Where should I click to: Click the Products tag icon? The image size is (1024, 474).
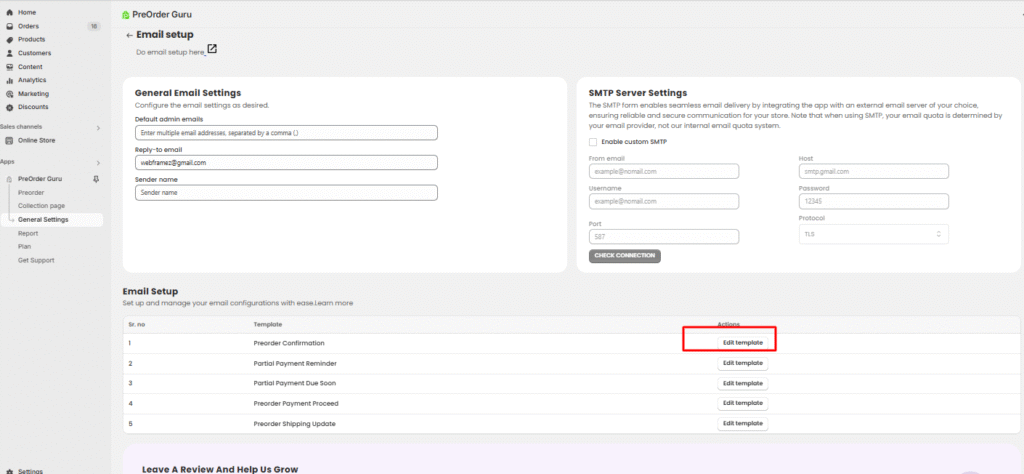click(9, 39)
